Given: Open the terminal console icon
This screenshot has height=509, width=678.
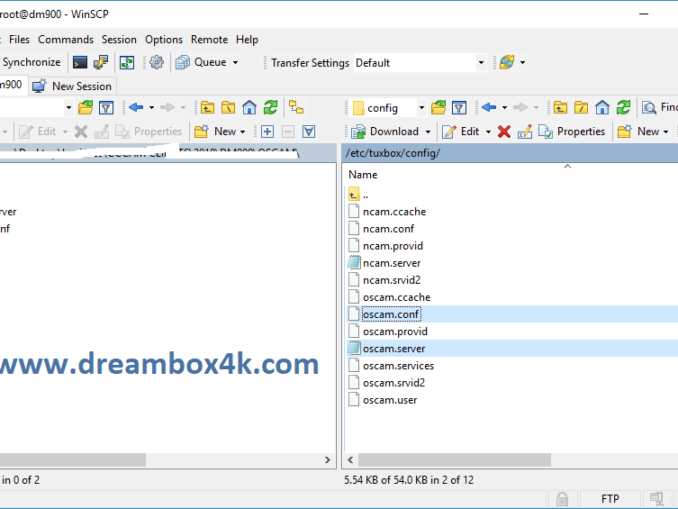Looking at the screenshot, I should 80,63.
